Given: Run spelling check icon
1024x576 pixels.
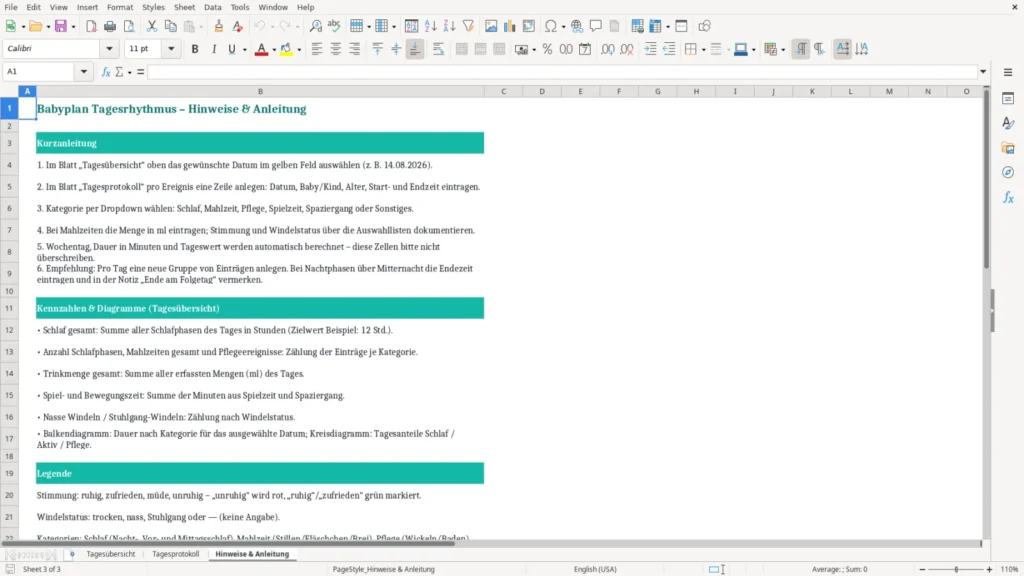Looking at the screenshot, I should point(334,26).
